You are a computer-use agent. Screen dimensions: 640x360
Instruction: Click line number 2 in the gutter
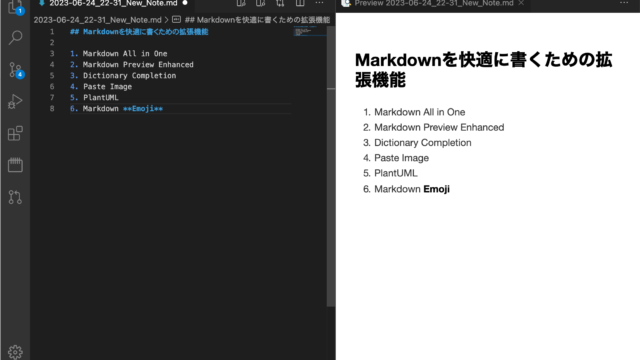[52, 42]
